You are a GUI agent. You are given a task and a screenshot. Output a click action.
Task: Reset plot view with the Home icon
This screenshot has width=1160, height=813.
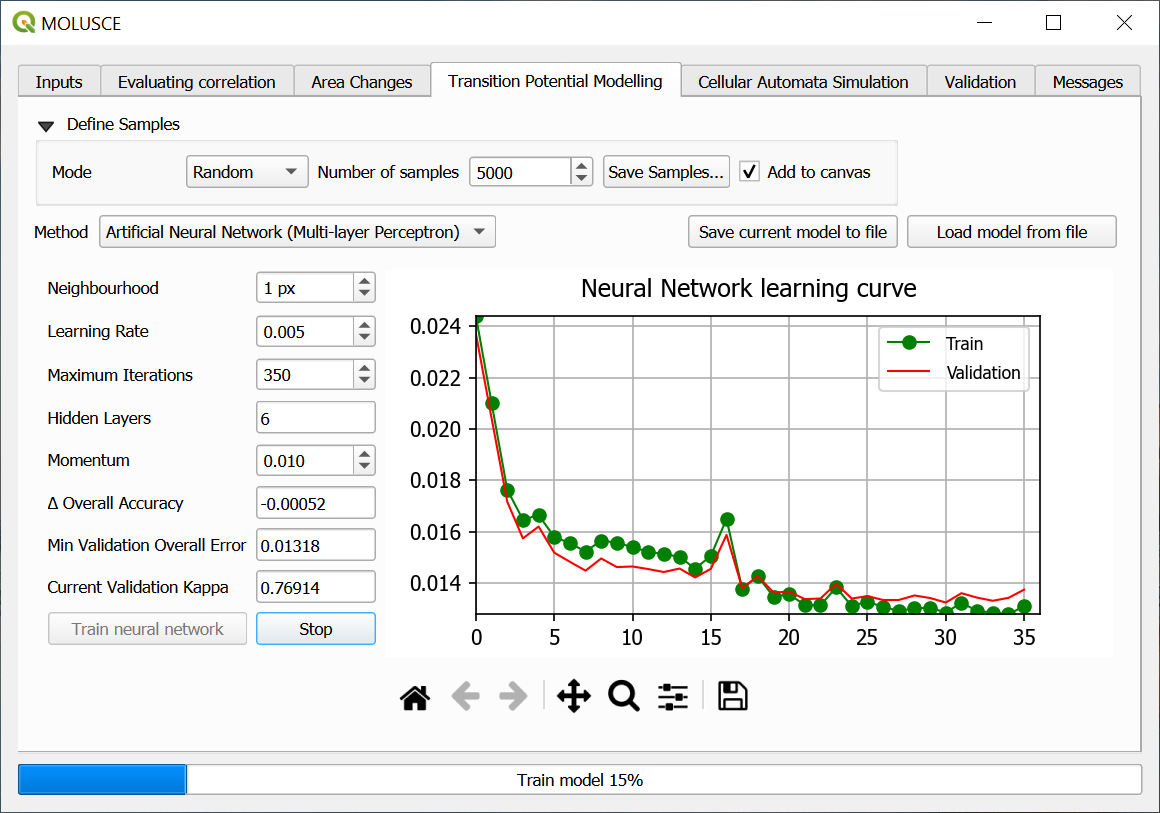415,697
